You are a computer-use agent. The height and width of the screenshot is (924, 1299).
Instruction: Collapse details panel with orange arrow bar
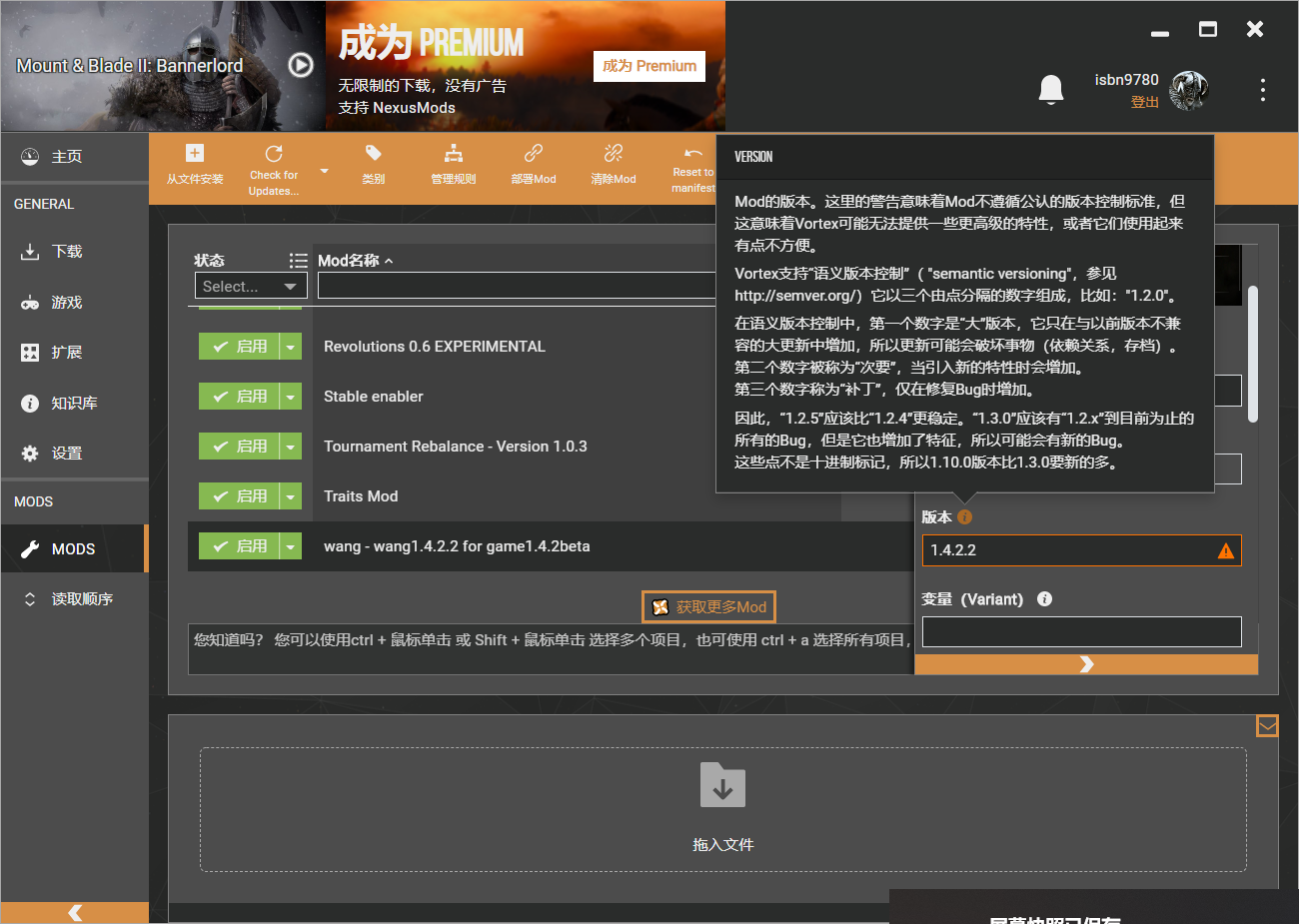1086,664
